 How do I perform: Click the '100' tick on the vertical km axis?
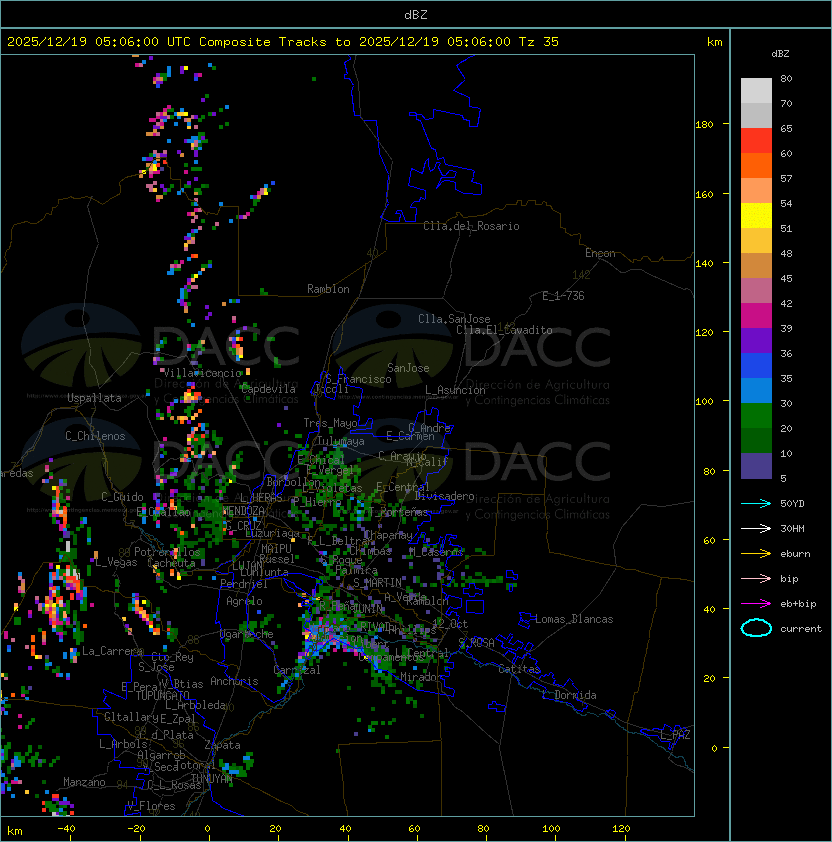[704, 401]
